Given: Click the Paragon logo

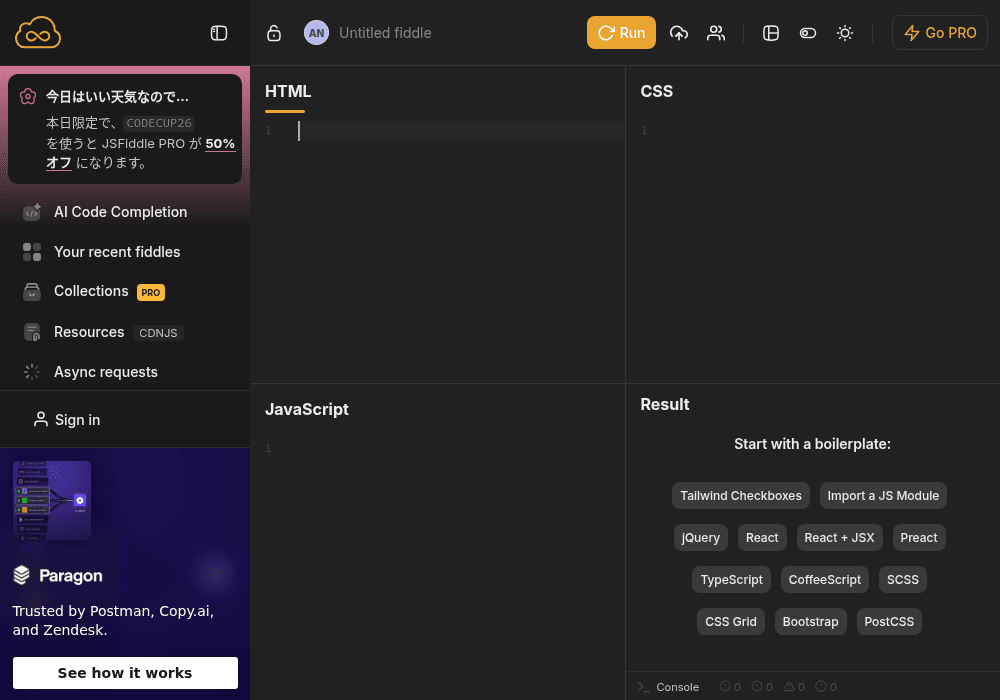Looking at the screenshot, I should click(x=58, y=575).
